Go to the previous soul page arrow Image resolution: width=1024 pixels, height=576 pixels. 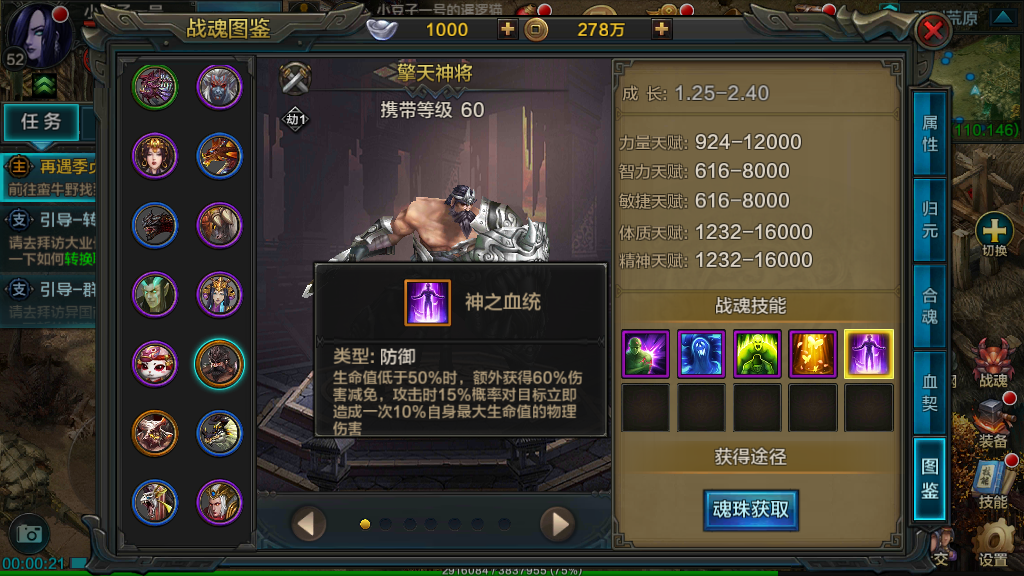point(308,524)
